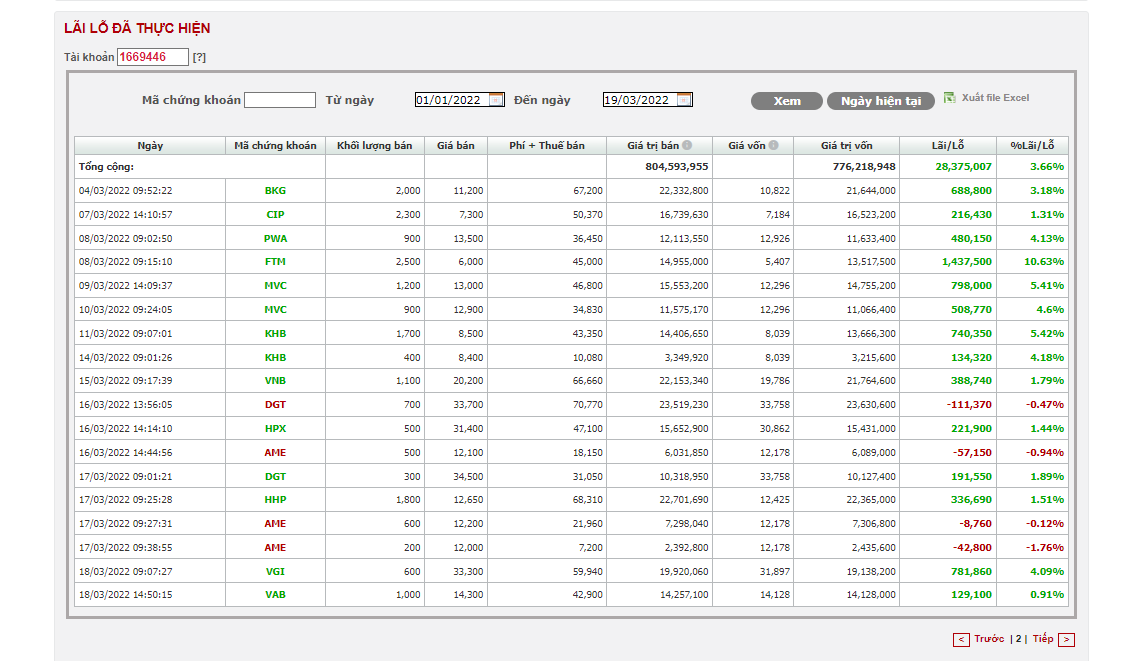Click the Excel export icon
The height and width of the screenshot is (661, 1139).
pos(950,97)
